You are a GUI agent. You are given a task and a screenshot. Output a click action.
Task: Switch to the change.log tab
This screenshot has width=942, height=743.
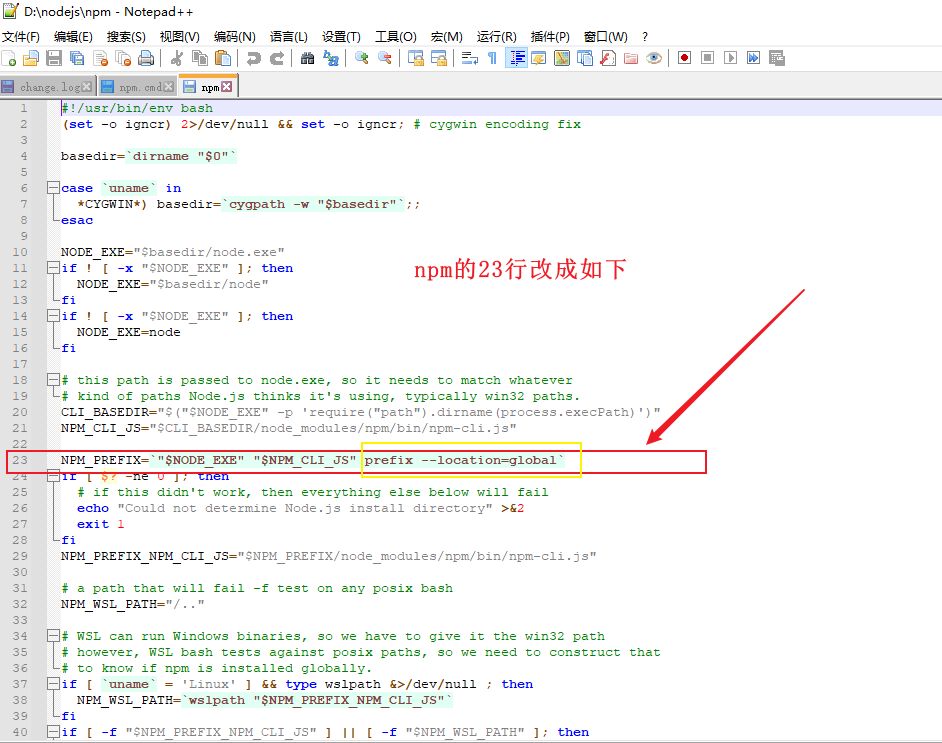pos(49,87)
